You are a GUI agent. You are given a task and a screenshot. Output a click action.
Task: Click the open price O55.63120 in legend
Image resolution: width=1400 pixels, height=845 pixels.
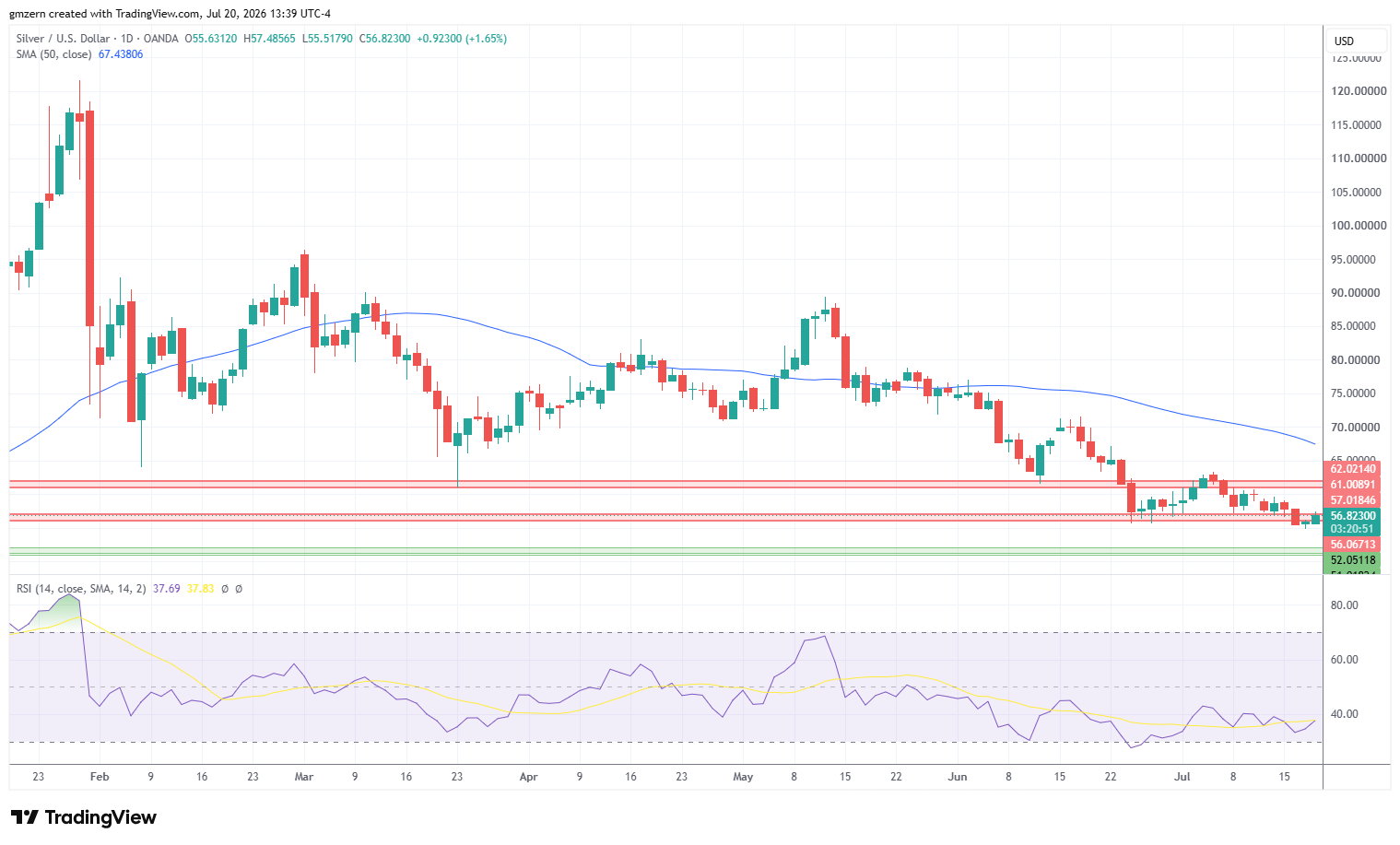click(x=211, y=39)
